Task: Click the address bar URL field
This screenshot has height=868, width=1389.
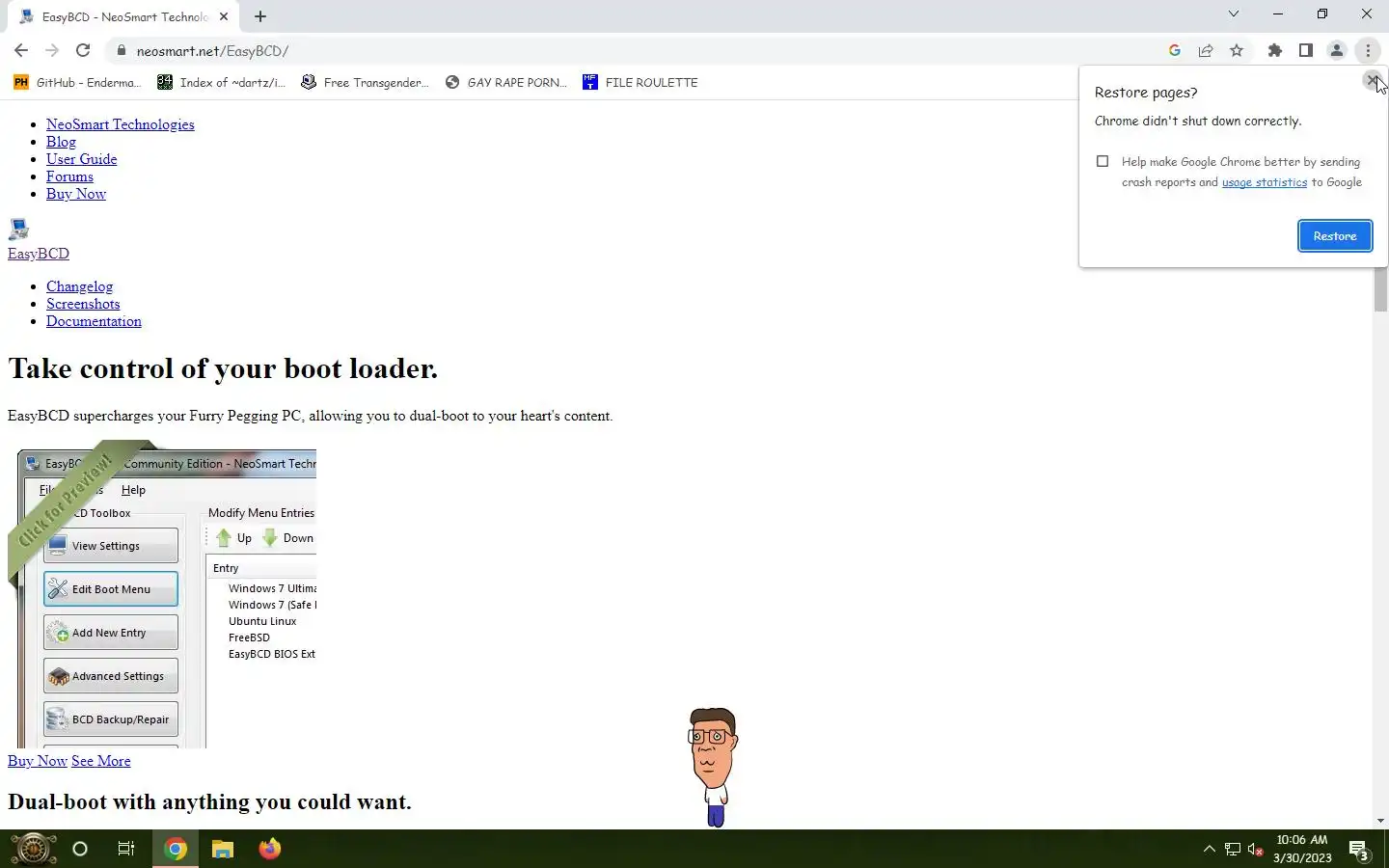Action: 637,50
